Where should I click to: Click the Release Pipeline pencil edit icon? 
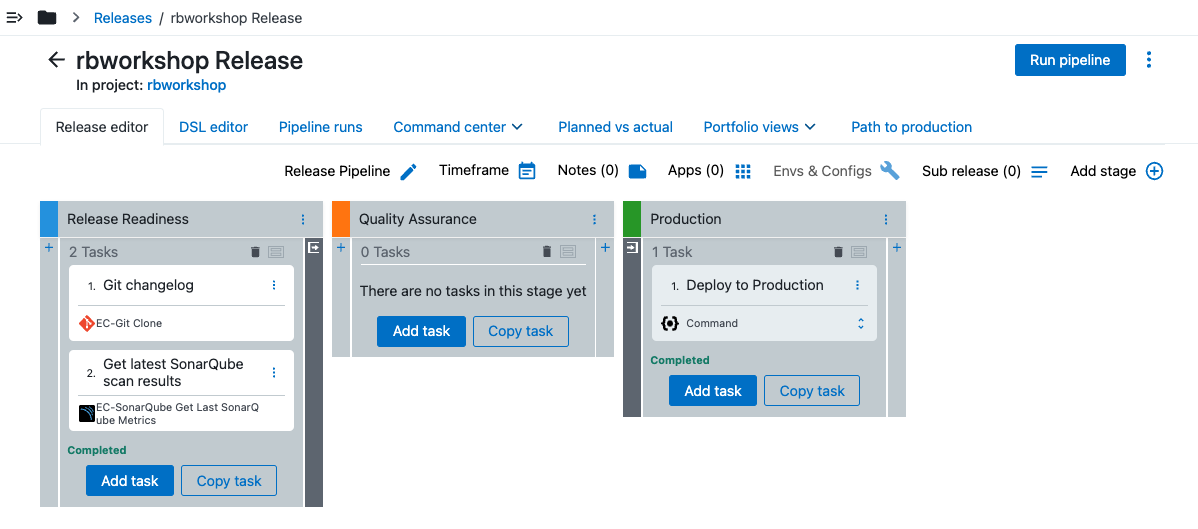click(x=408, y=171)
